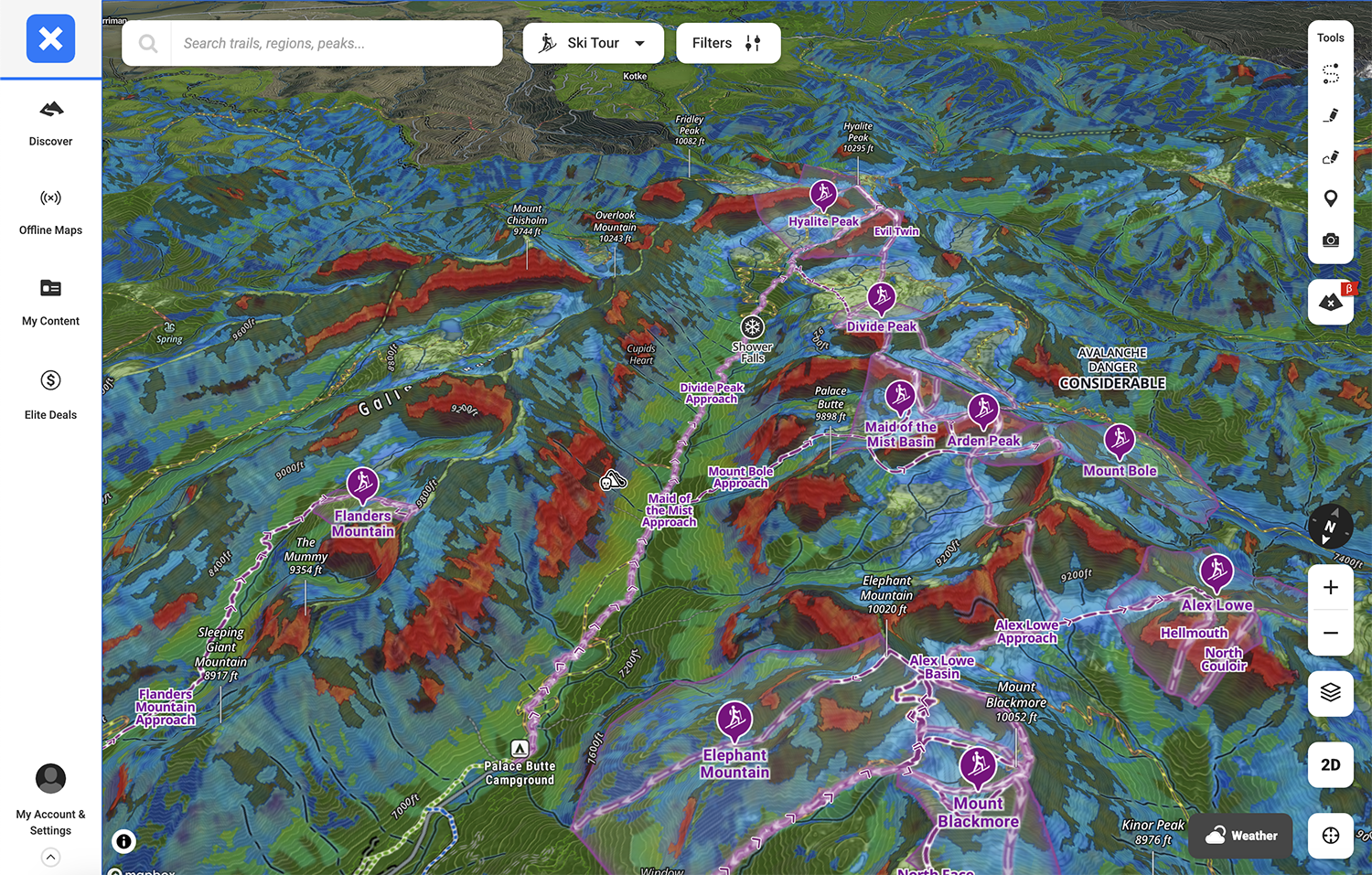The image size is (1372, 875).
Task: Open the Discover tab in the sidebar
Action: pos(50,123)
